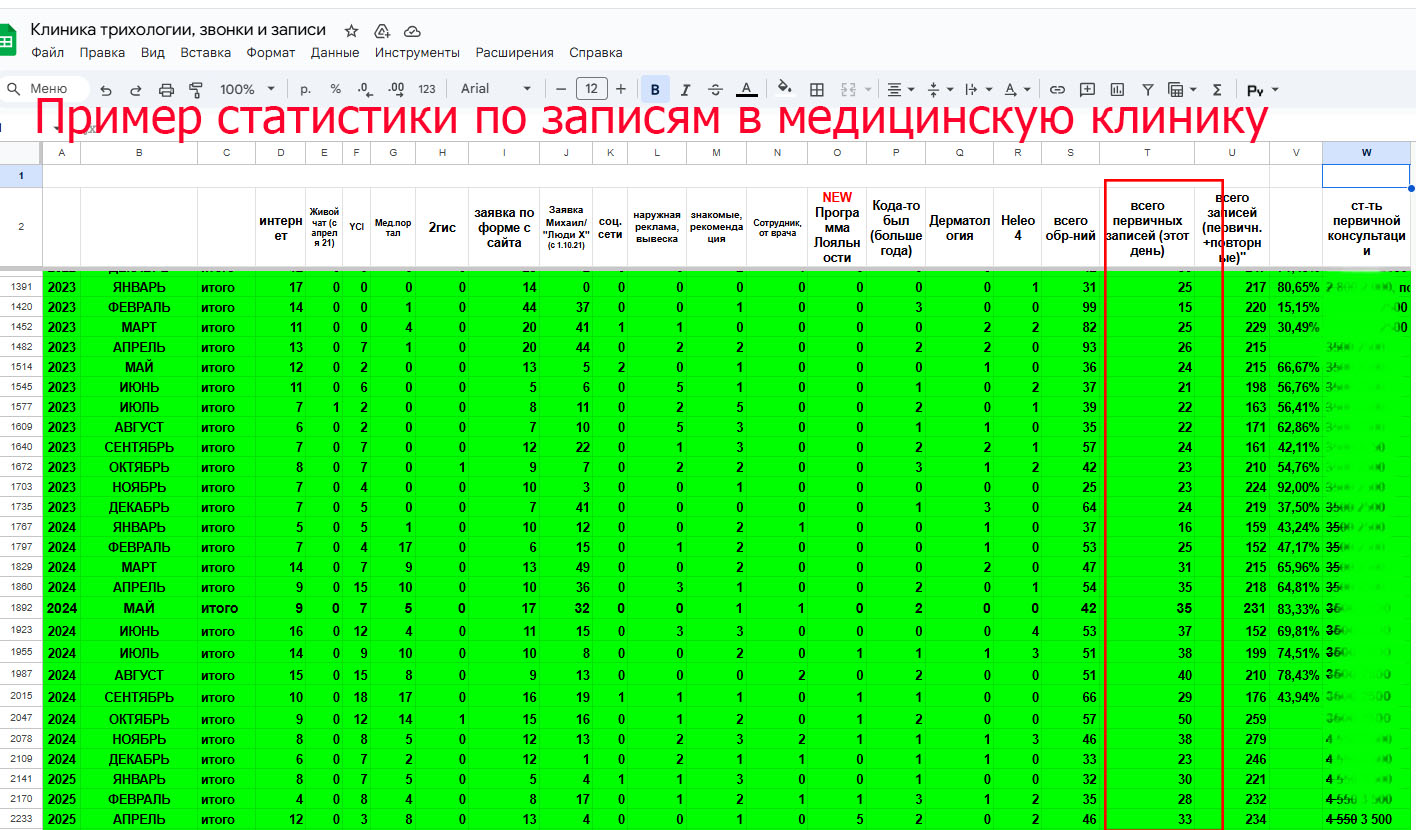The image size is (1416, 830).
Task: Open the Вставка menu
Action: coord(205,53)
